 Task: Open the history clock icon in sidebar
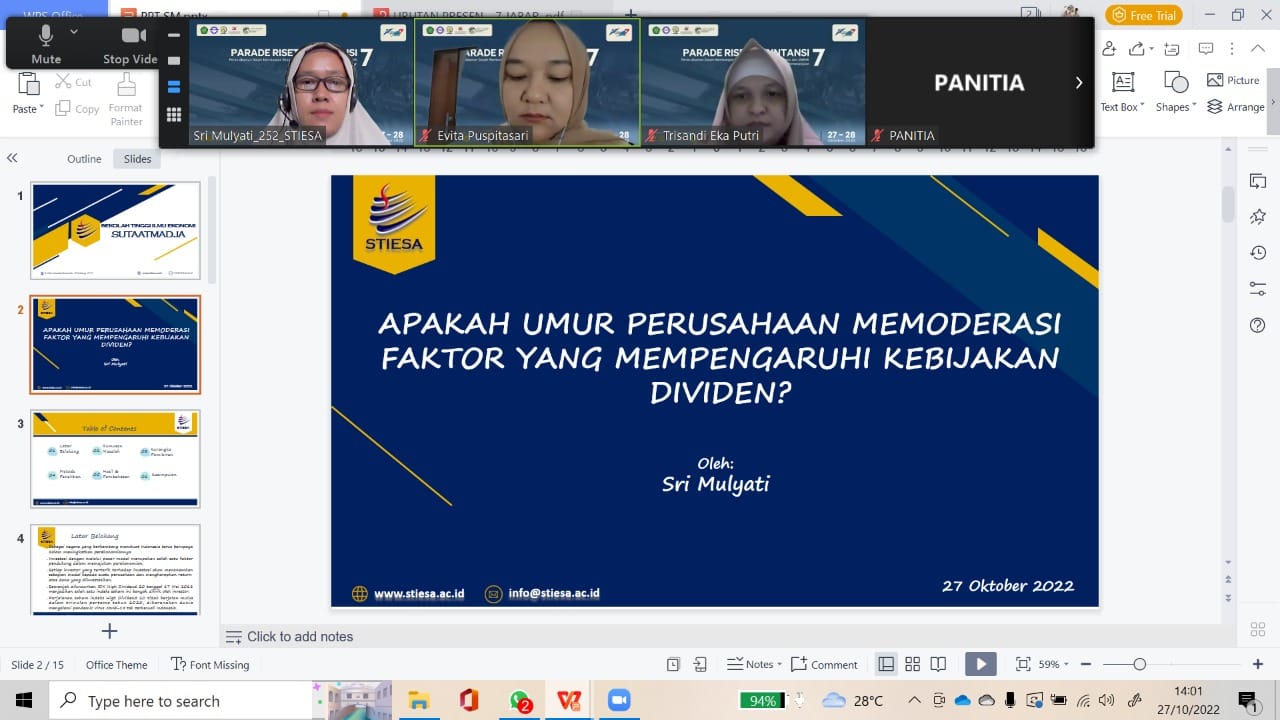click(1258, 253)
